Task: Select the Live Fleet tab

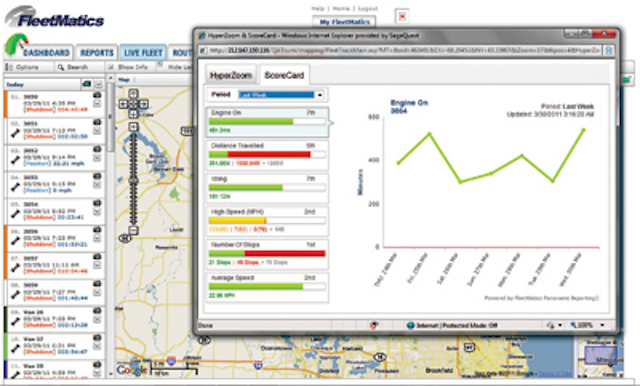Action: pyautogui.click(x=143, y=53)
